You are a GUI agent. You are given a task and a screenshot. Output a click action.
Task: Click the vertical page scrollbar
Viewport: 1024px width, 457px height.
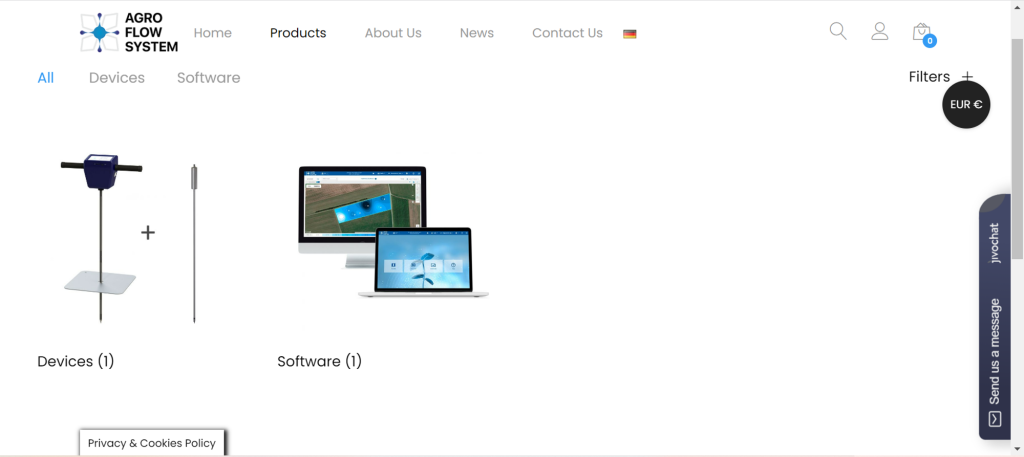(x=1017, y=147)
